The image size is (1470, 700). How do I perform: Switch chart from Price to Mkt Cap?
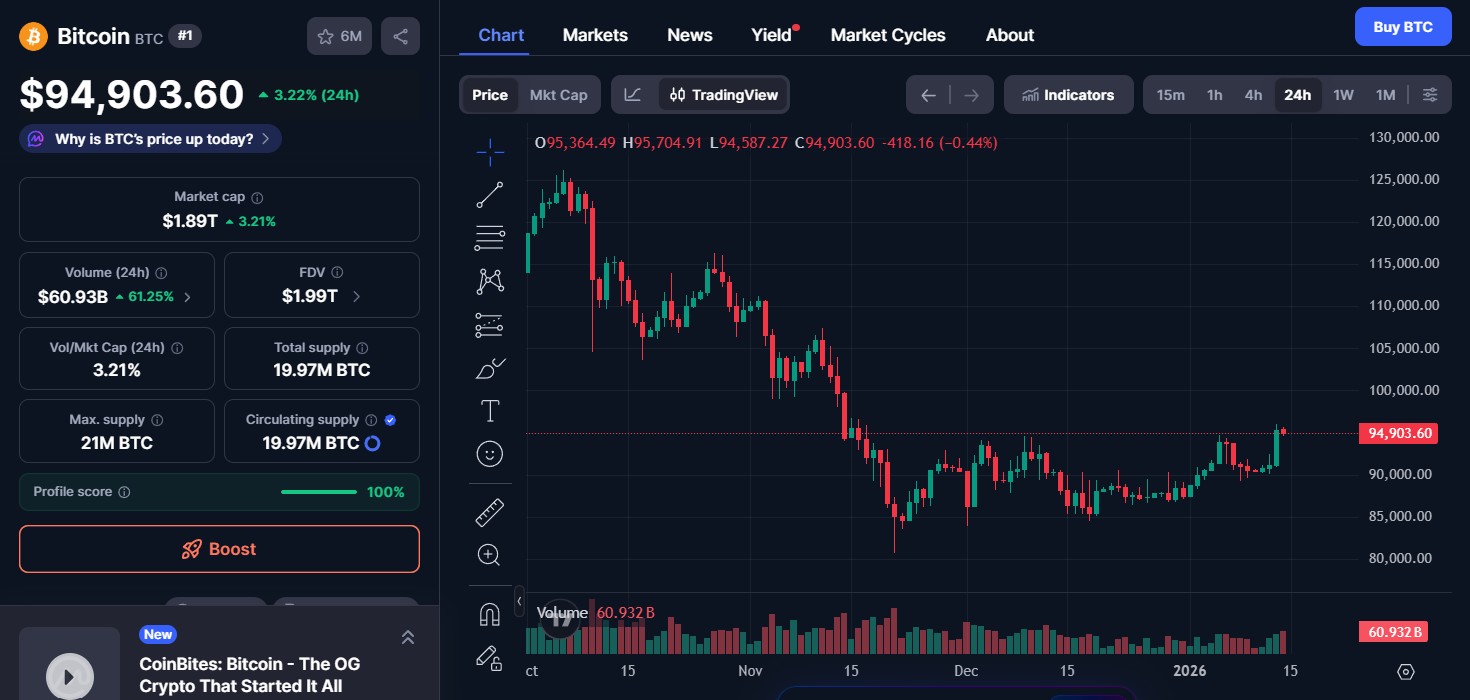point(558,94)
